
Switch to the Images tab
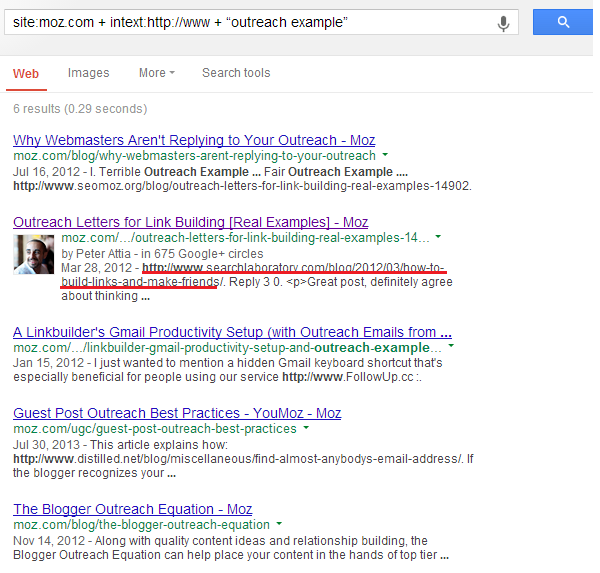click(88, 73)
